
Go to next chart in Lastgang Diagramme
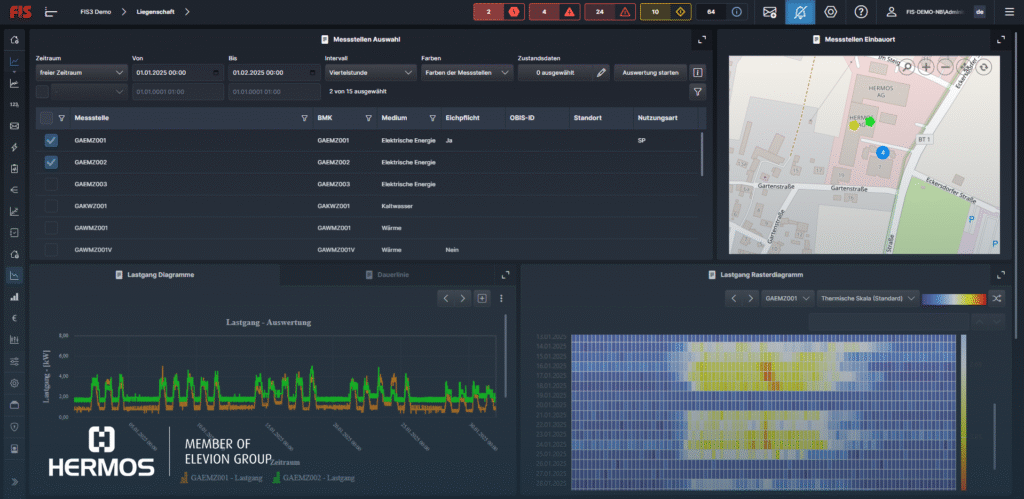(462, 298)
